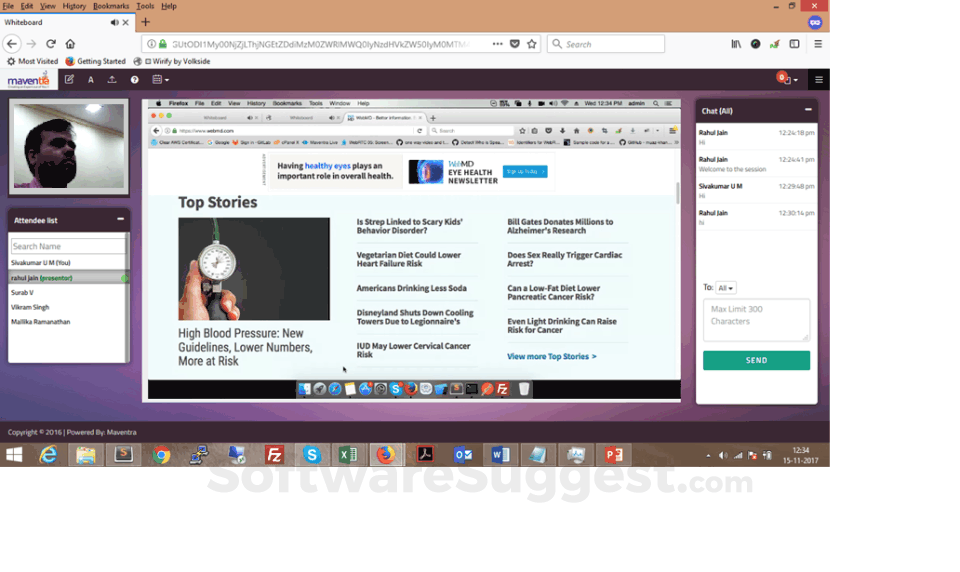
Task: Open Skype from the Windows taskbar
Action: click(312, 454)
